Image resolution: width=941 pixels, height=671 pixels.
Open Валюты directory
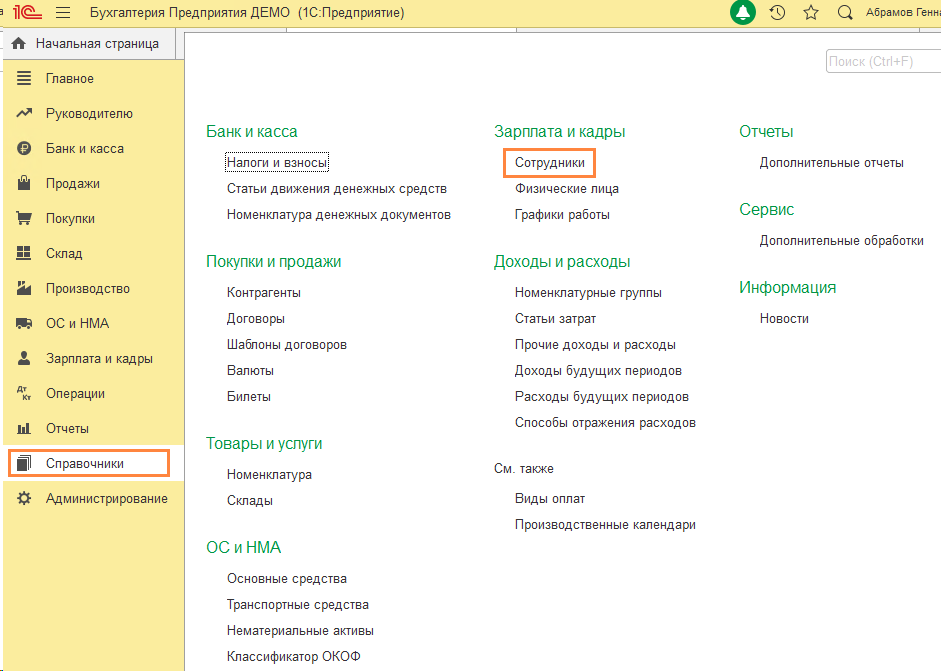point(250,371)
